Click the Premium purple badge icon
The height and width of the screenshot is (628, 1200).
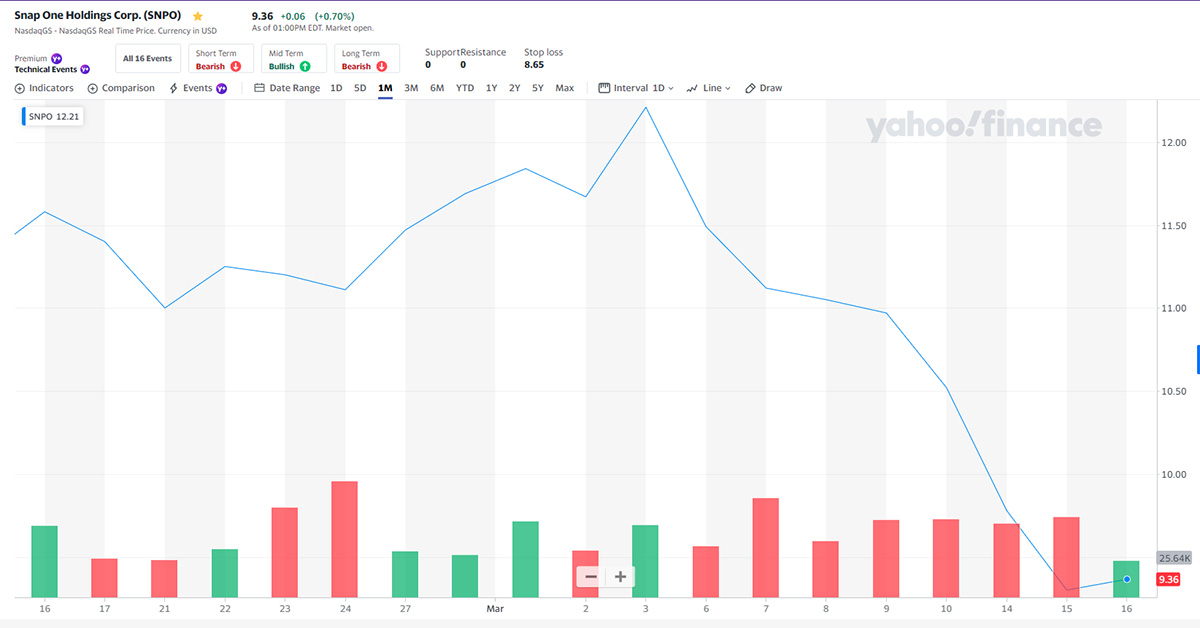pos(56,58)
